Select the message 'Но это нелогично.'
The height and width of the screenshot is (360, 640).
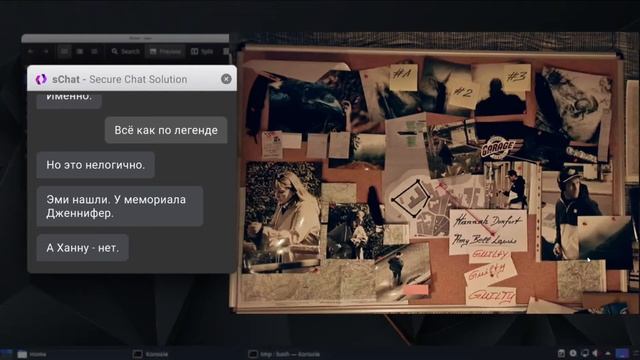click(96, 165)
